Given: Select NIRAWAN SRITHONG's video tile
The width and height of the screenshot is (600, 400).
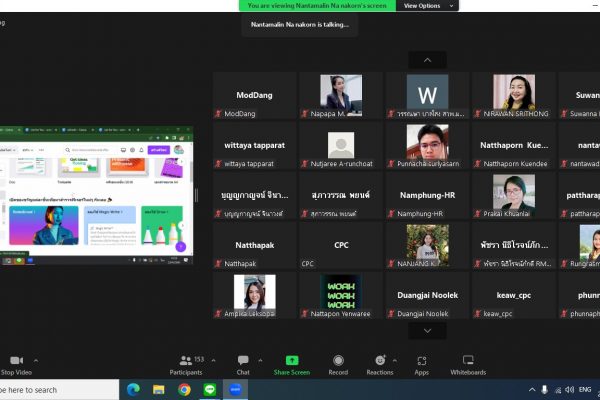Looking at the screenshot, I should point(514,96).
